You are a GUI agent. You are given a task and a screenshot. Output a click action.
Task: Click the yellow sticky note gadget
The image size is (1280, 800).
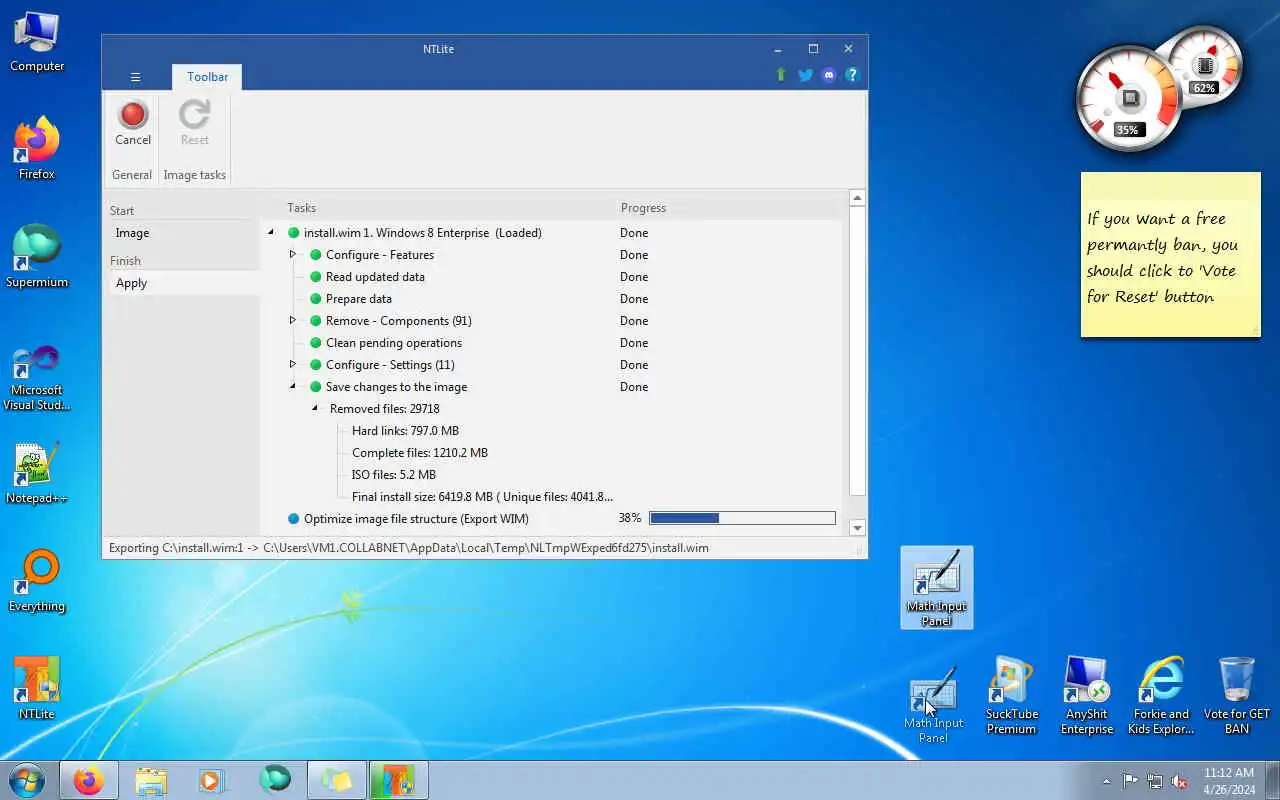pos(1170,255)
